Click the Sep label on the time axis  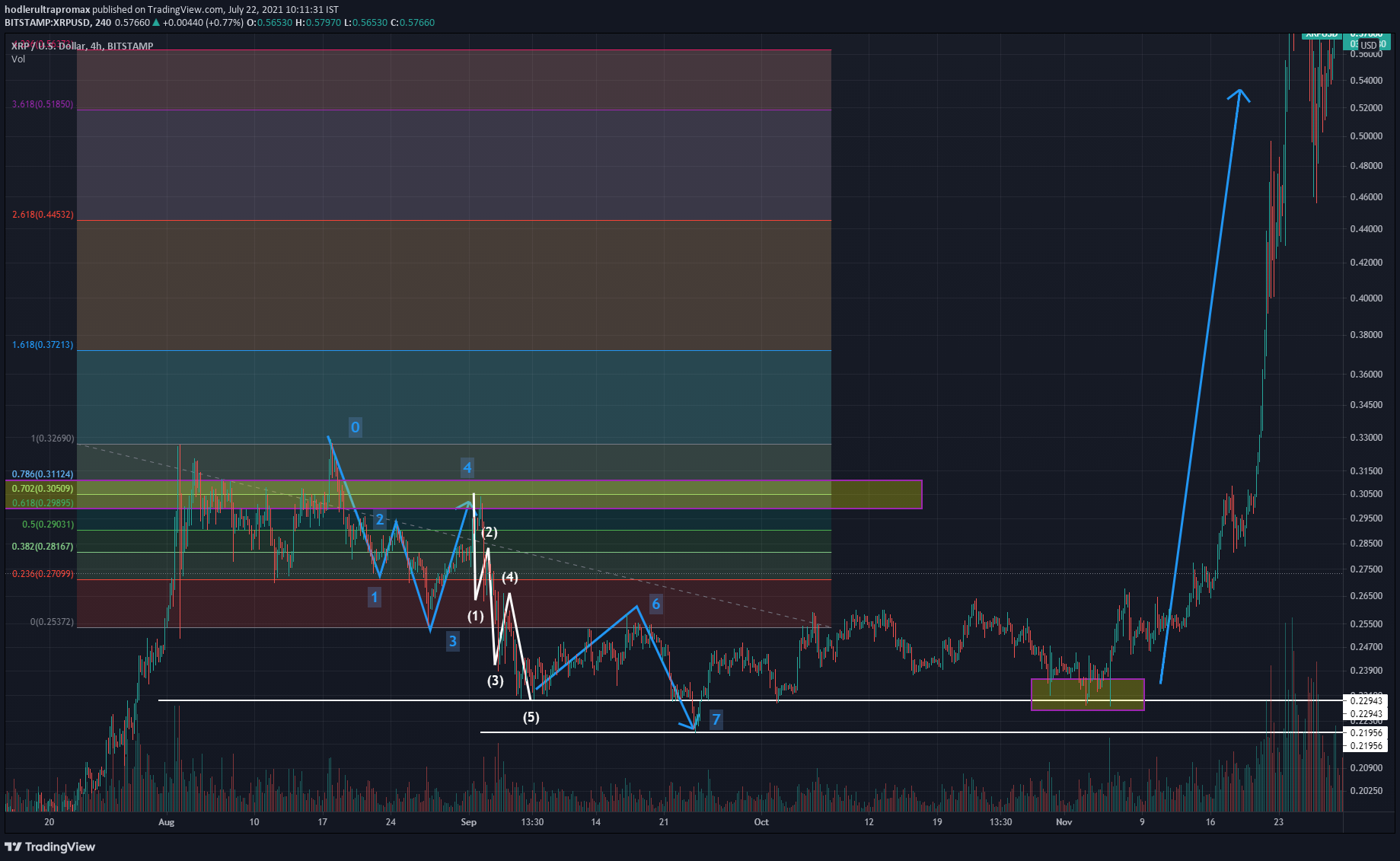pos(469,822)
